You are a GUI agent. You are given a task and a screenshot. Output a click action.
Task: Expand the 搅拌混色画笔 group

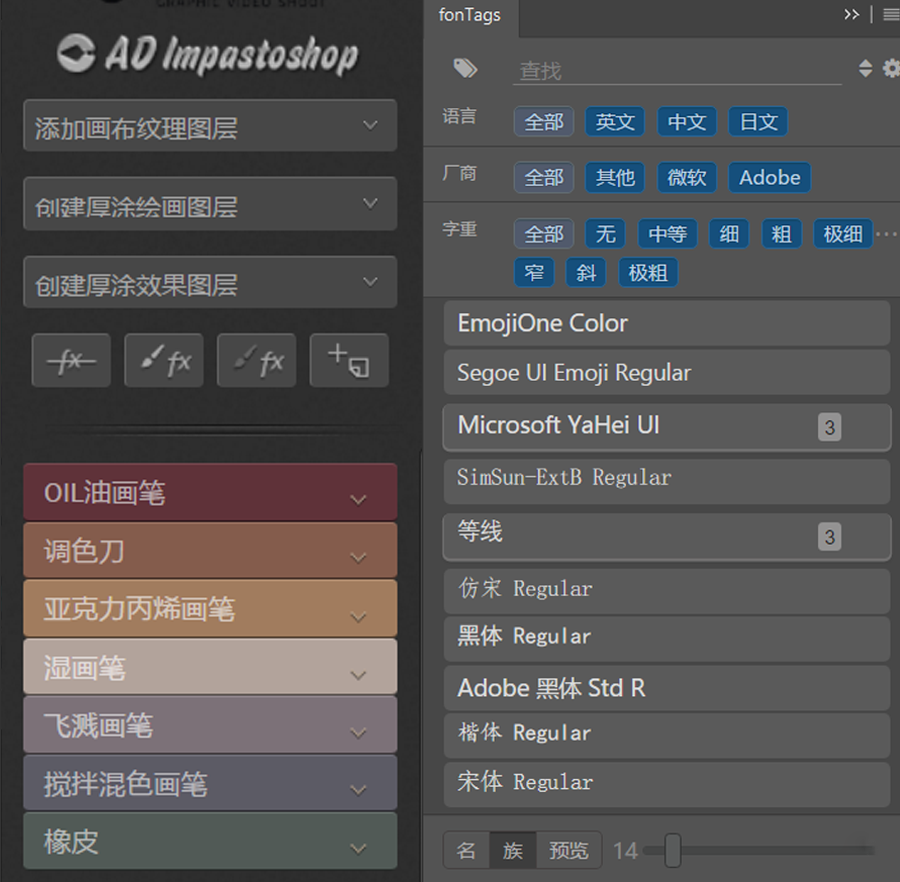click(x=210, y=783)
